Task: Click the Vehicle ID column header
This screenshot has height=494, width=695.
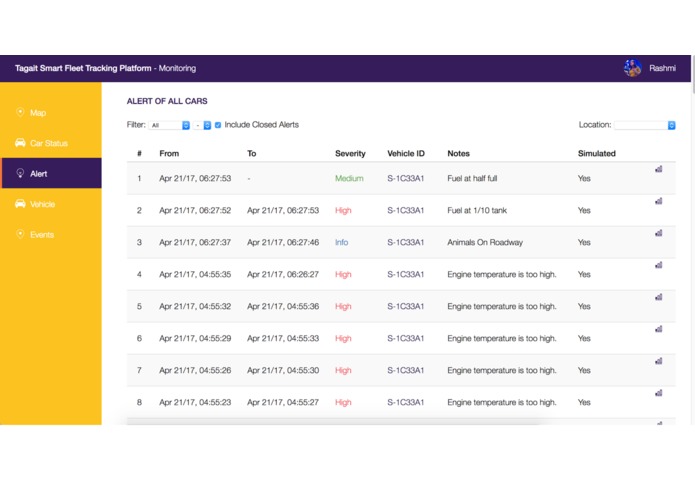Action: point(406,153)
